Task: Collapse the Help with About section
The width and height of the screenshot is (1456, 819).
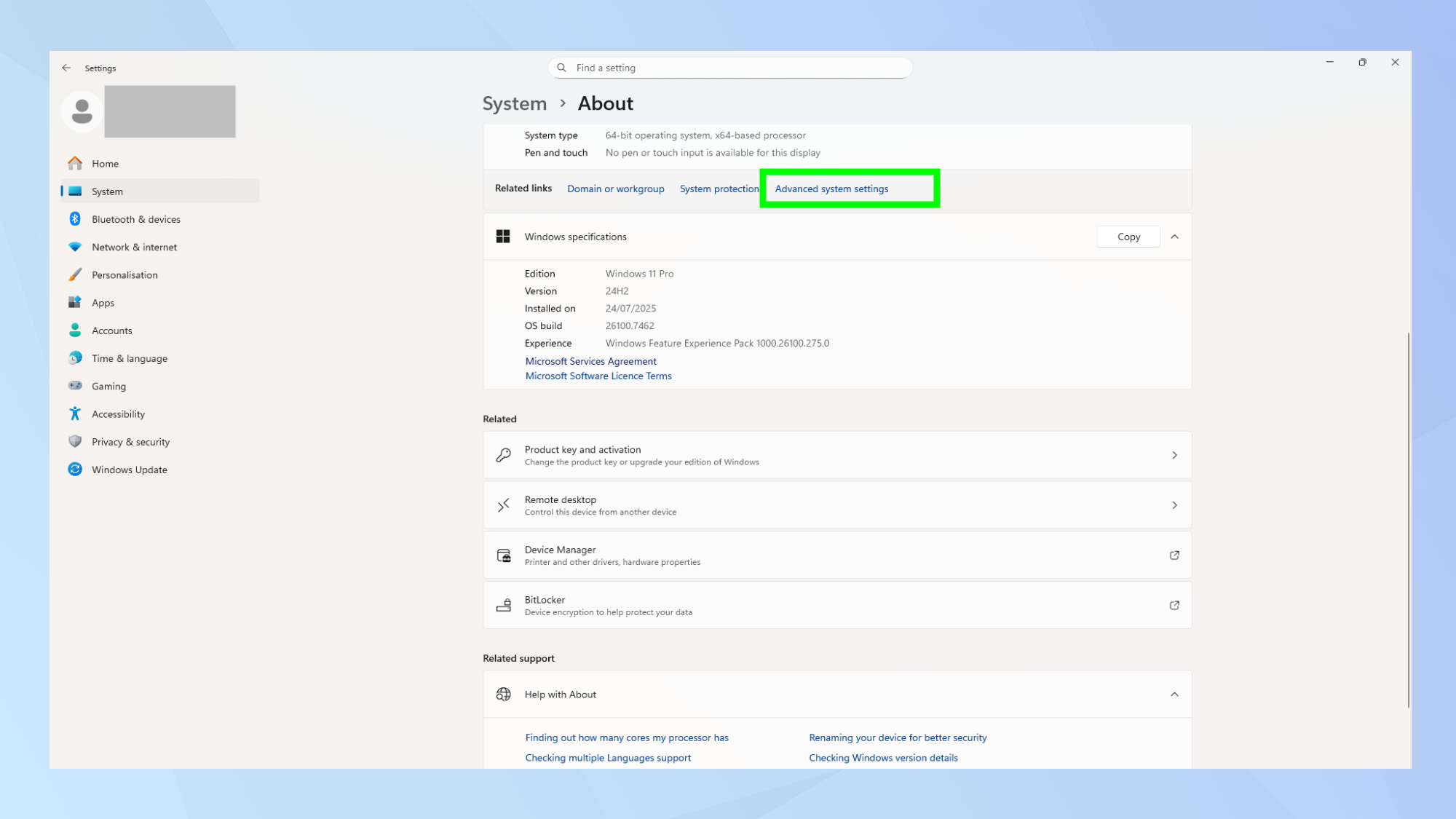Action: 1174,695
